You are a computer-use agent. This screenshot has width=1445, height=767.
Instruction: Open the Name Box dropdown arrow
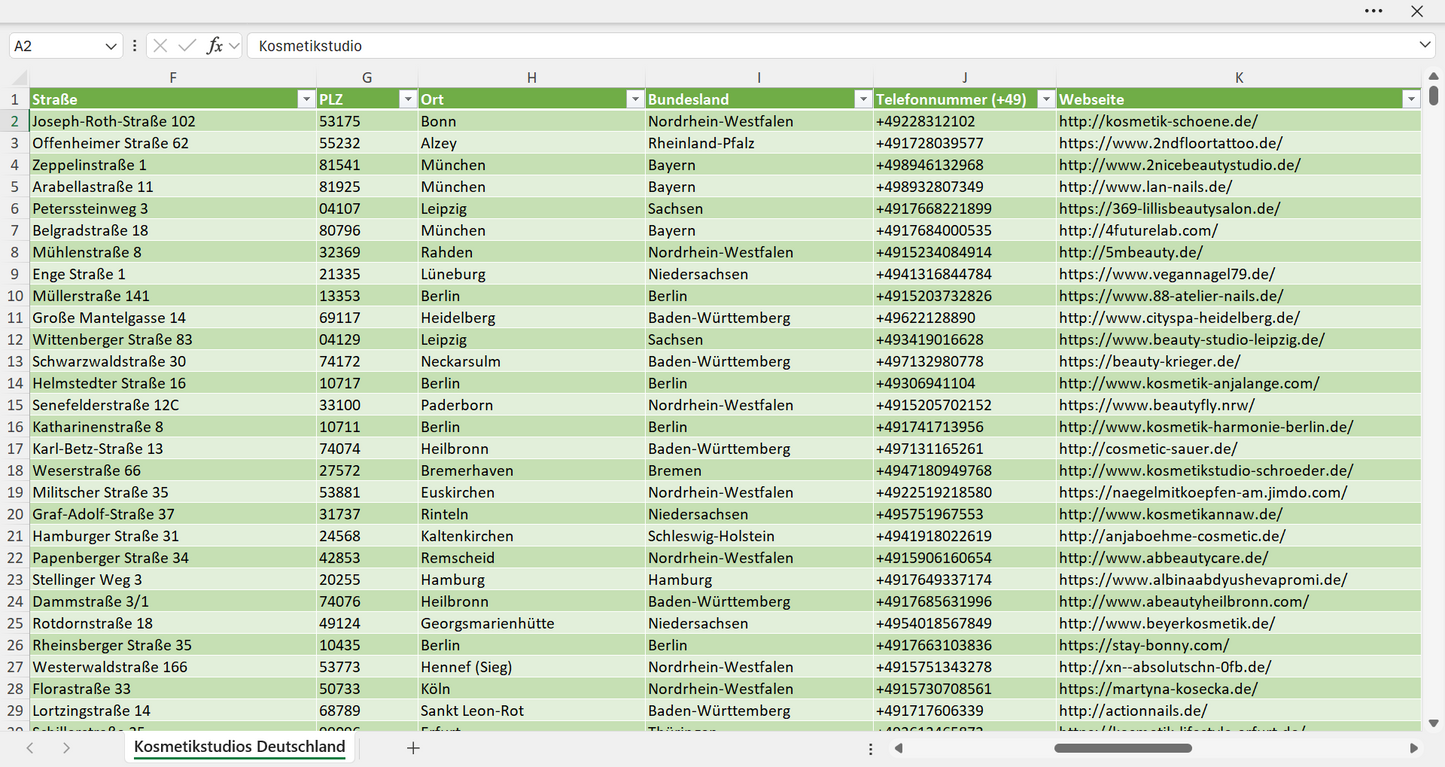click(x=111, y=46)
